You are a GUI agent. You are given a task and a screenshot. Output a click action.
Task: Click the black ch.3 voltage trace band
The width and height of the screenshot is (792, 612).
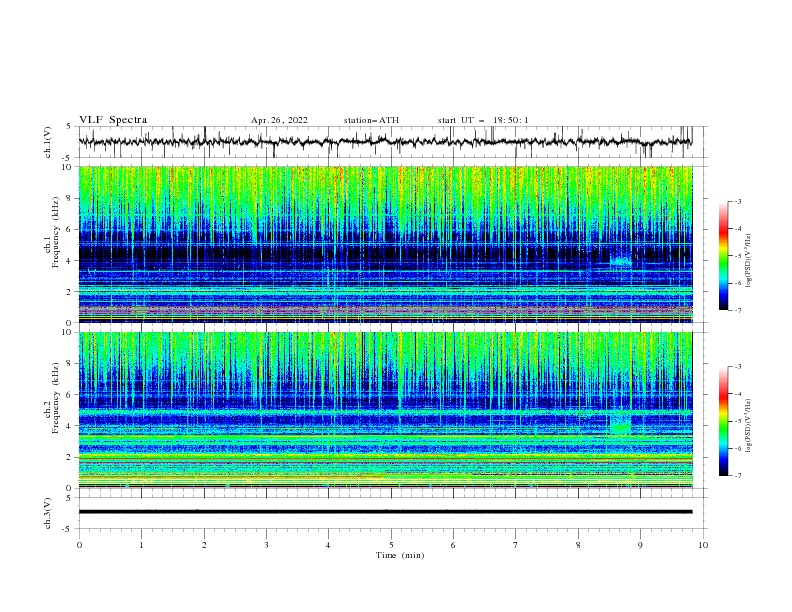tap(385, 512)
